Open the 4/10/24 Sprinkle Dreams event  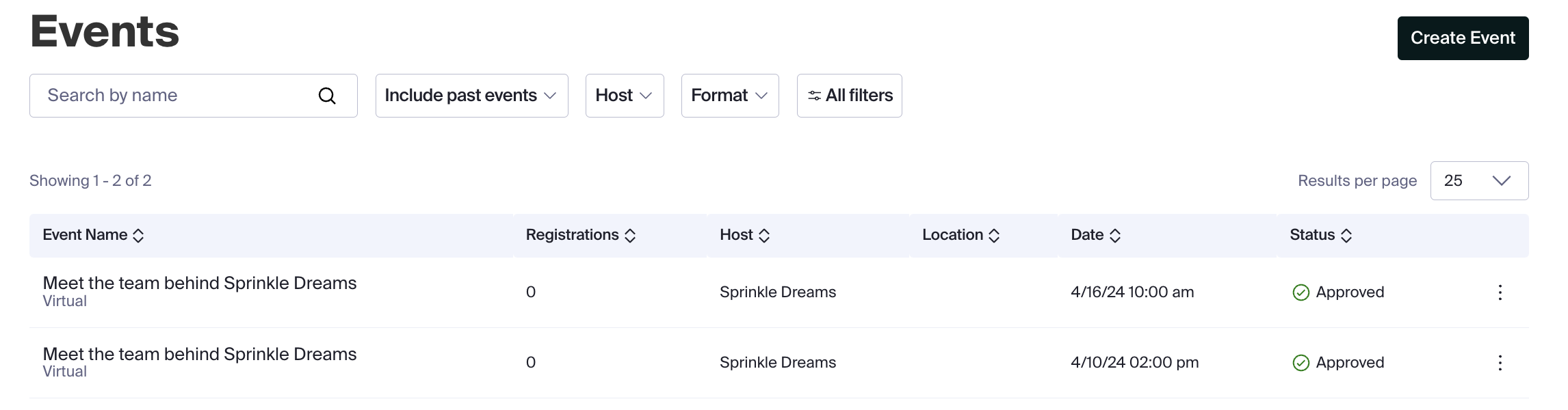(199, 355)
